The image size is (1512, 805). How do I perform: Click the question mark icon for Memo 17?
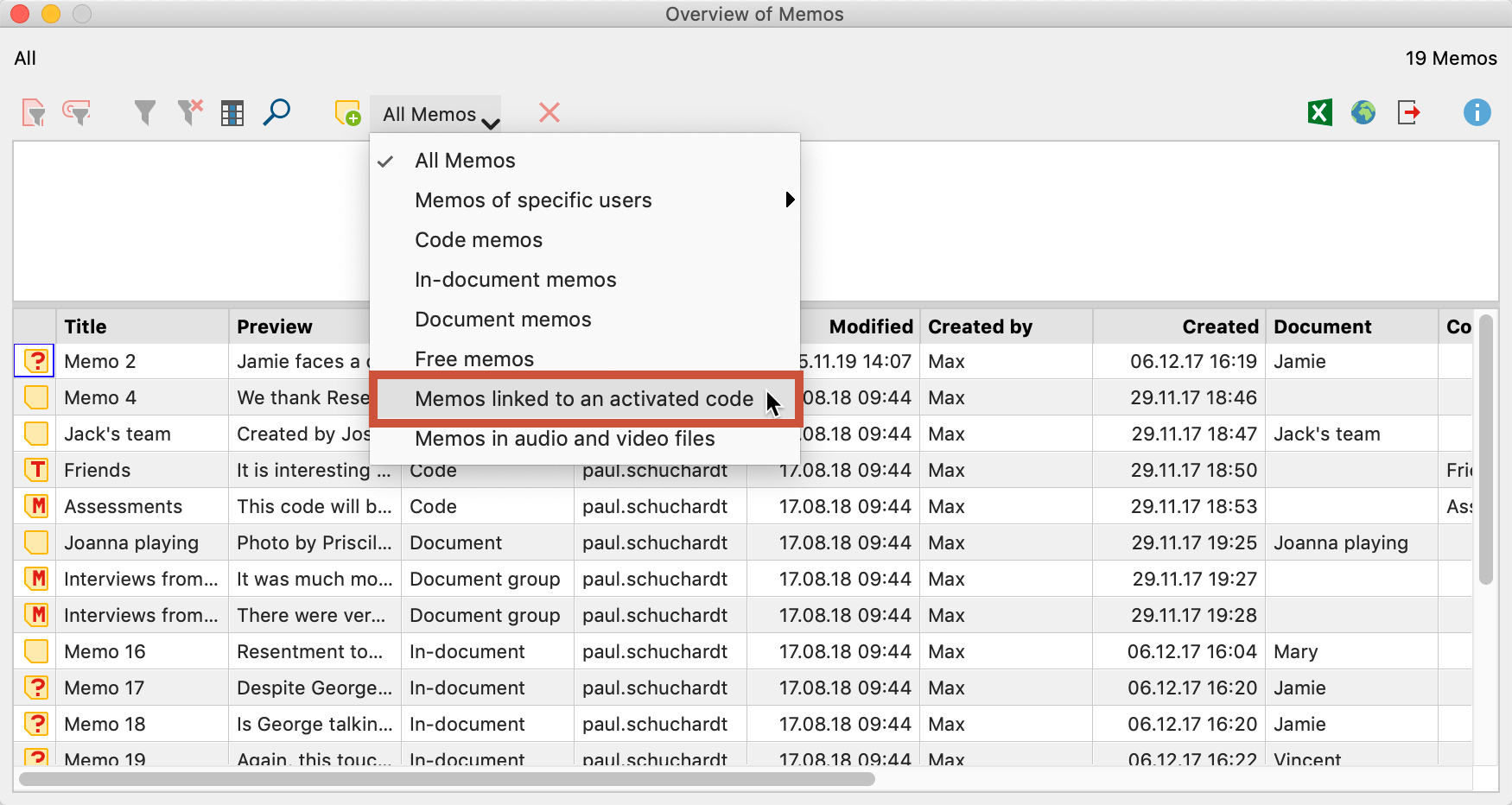click(x=36, y=688)
